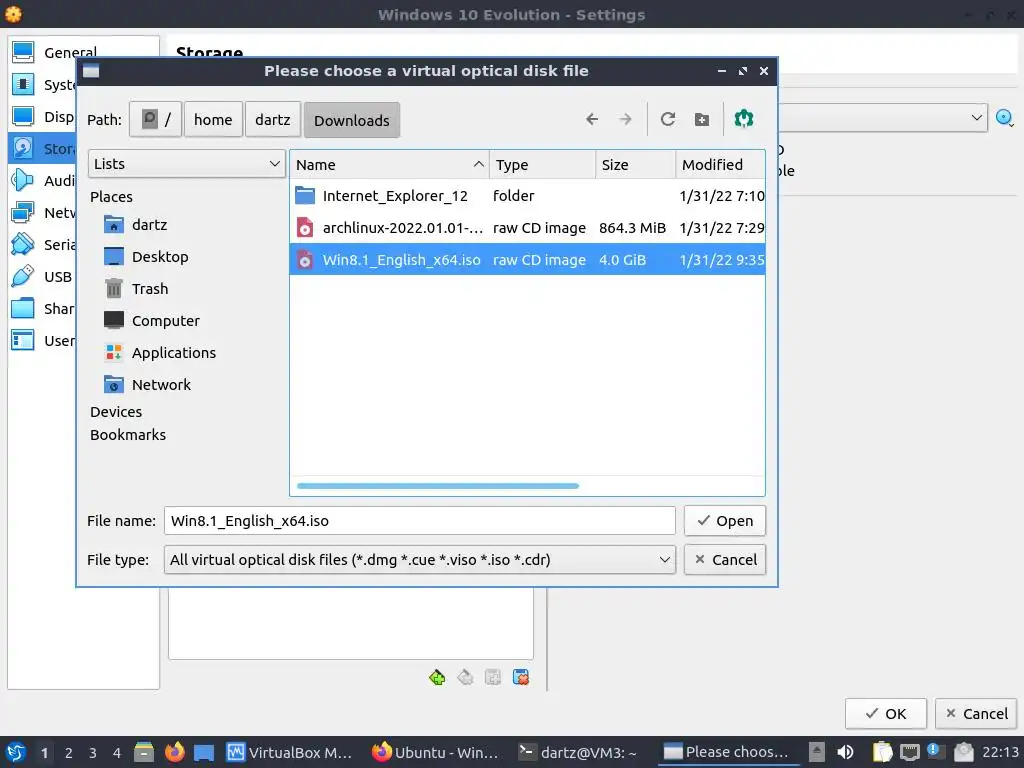Open Audio settings category
This screenshot has width=1024, height=768.
click(x=43, y=180)
